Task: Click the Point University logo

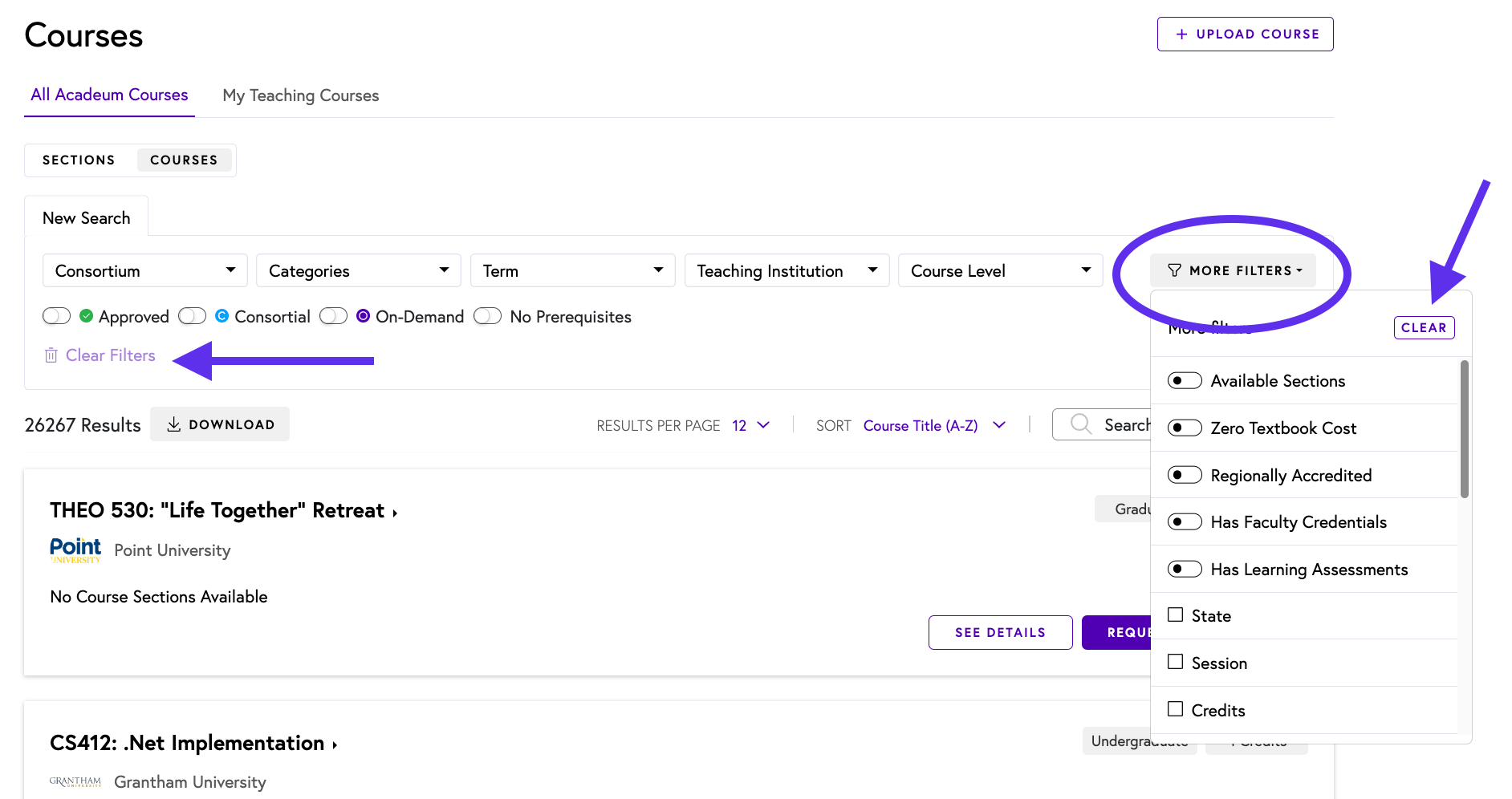Action: [75, 550]
